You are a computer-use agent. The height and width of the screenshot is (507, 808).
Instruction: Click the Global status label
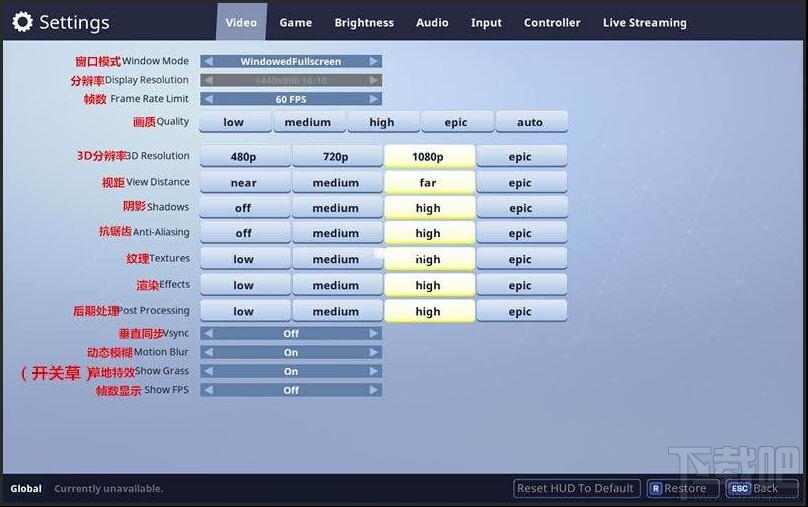(x=26, y=488)
